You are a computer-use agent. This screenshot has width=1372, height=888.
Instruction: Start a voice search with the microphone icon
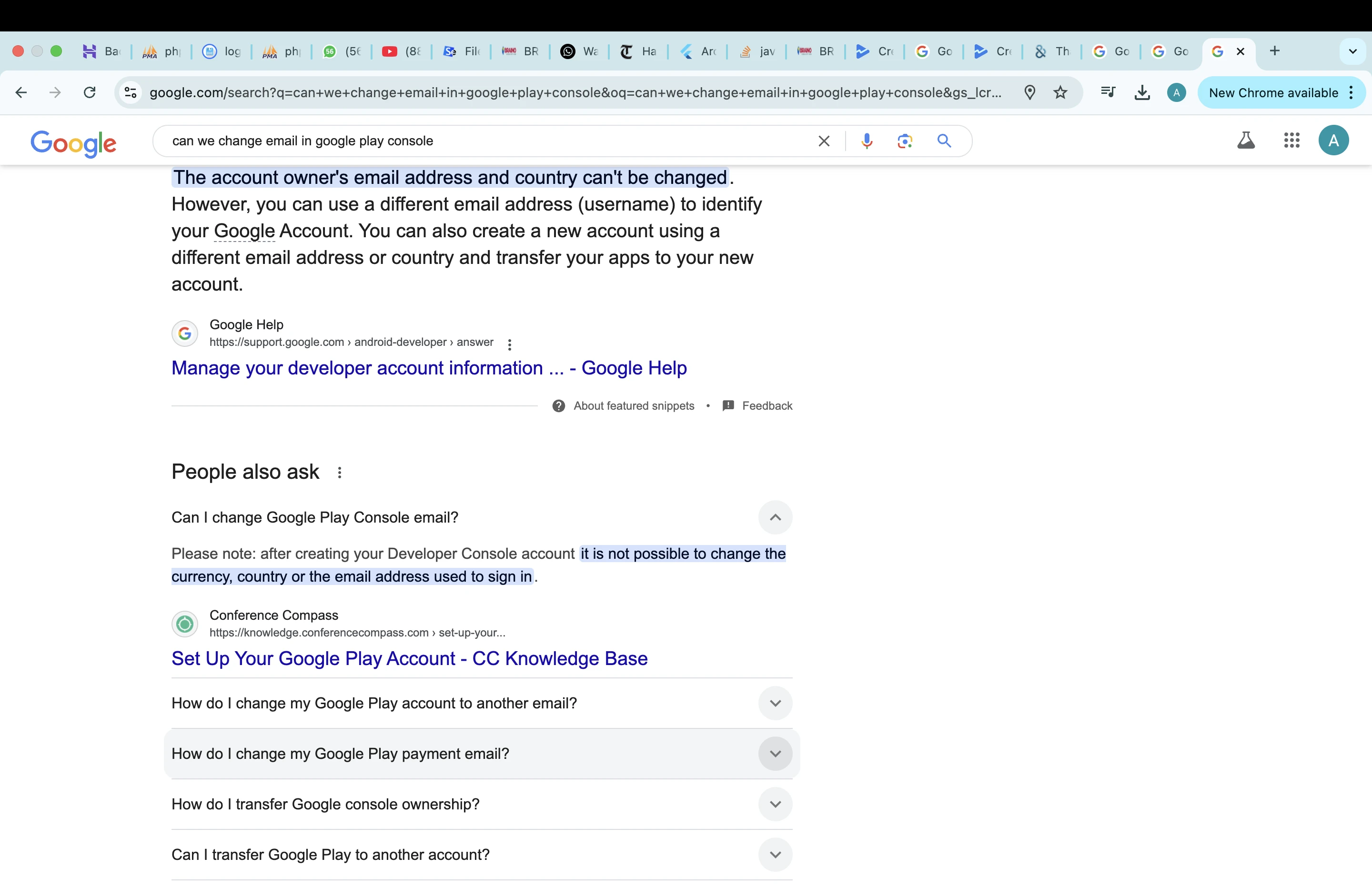867,141
